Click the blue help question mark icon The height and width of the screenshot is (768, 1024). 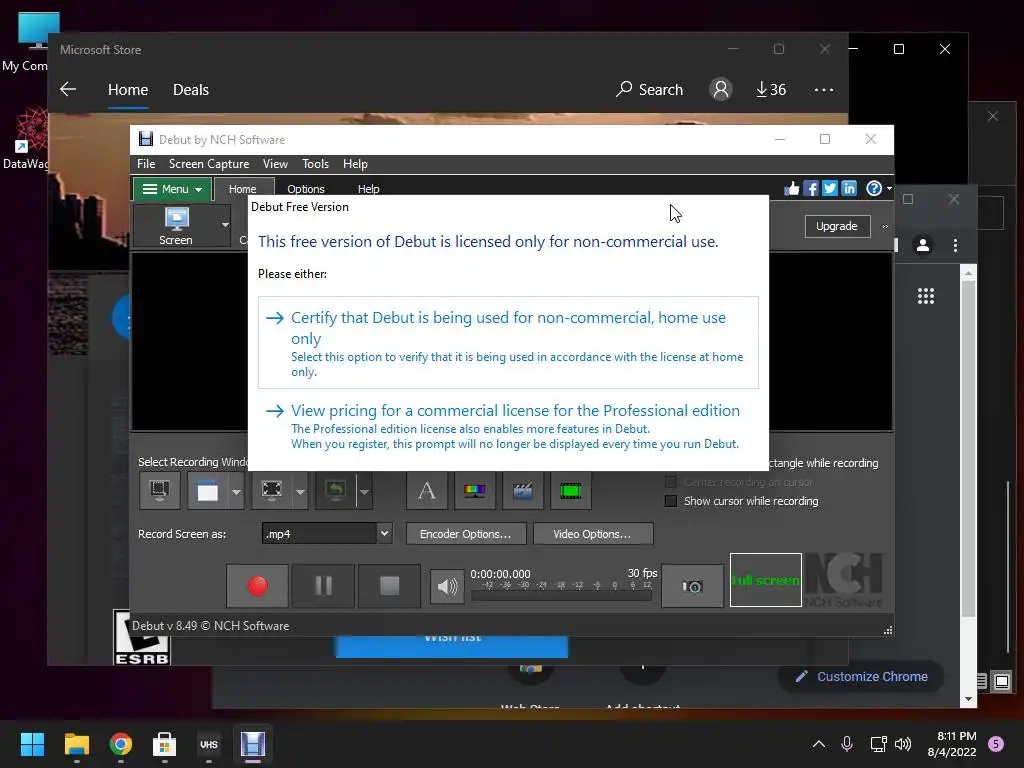874,189
